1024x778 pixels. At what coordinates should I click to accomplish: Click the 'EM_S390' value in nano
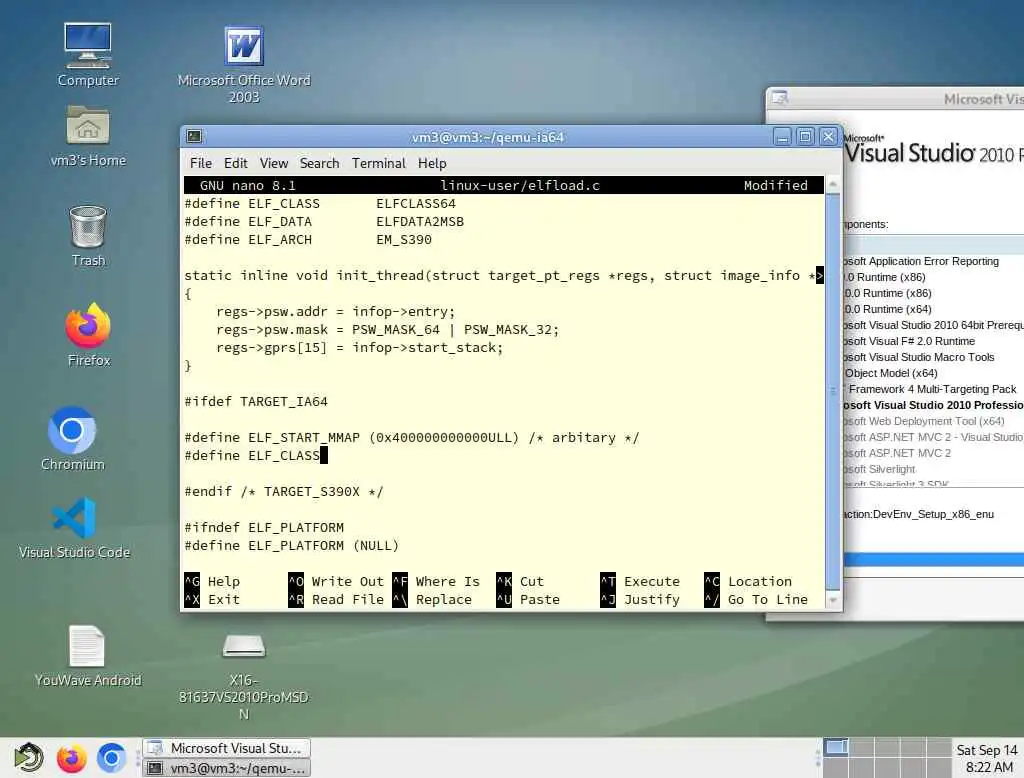click(404, 239)
